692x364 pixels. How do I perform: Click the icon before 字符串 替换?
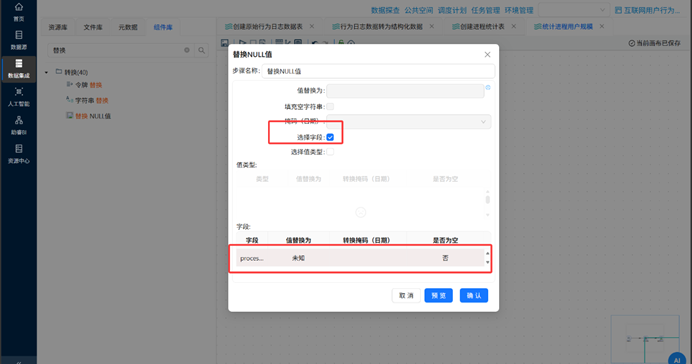click(69, 100)
